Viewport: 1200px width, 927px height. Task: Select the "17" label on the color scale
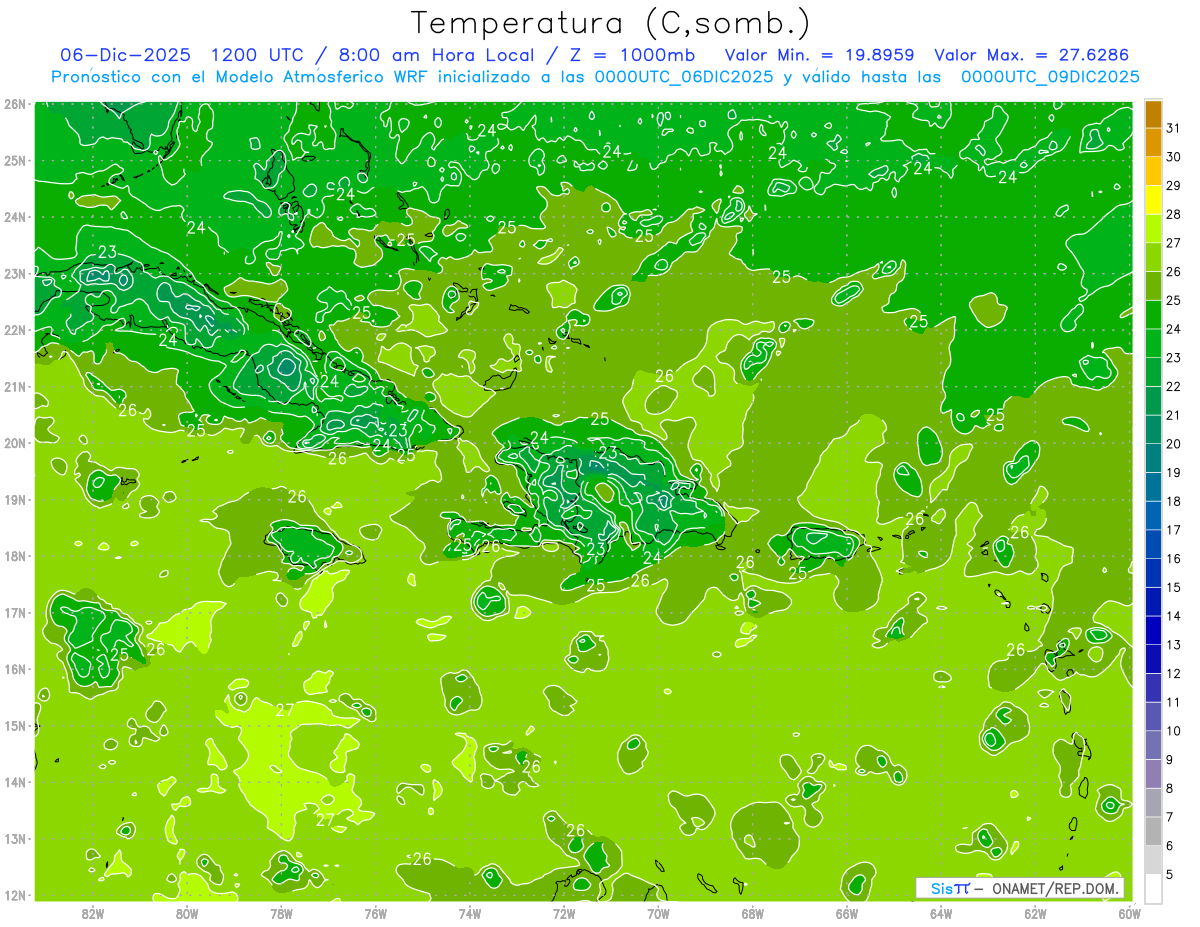(1173, 530)
